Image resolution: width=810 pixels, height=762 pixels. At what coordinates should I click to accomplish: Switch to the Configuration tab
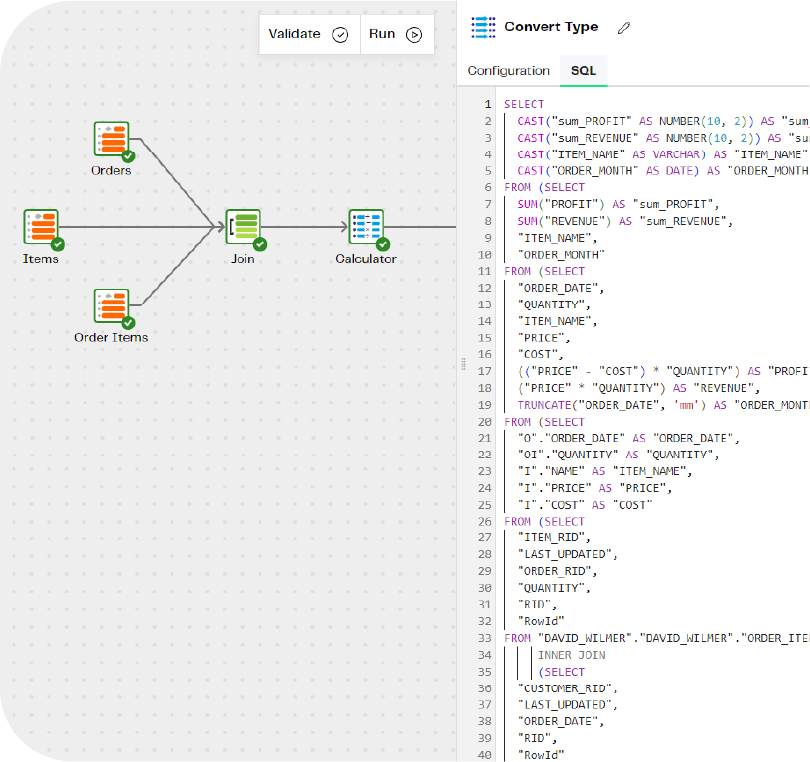[x=508, y=71]
